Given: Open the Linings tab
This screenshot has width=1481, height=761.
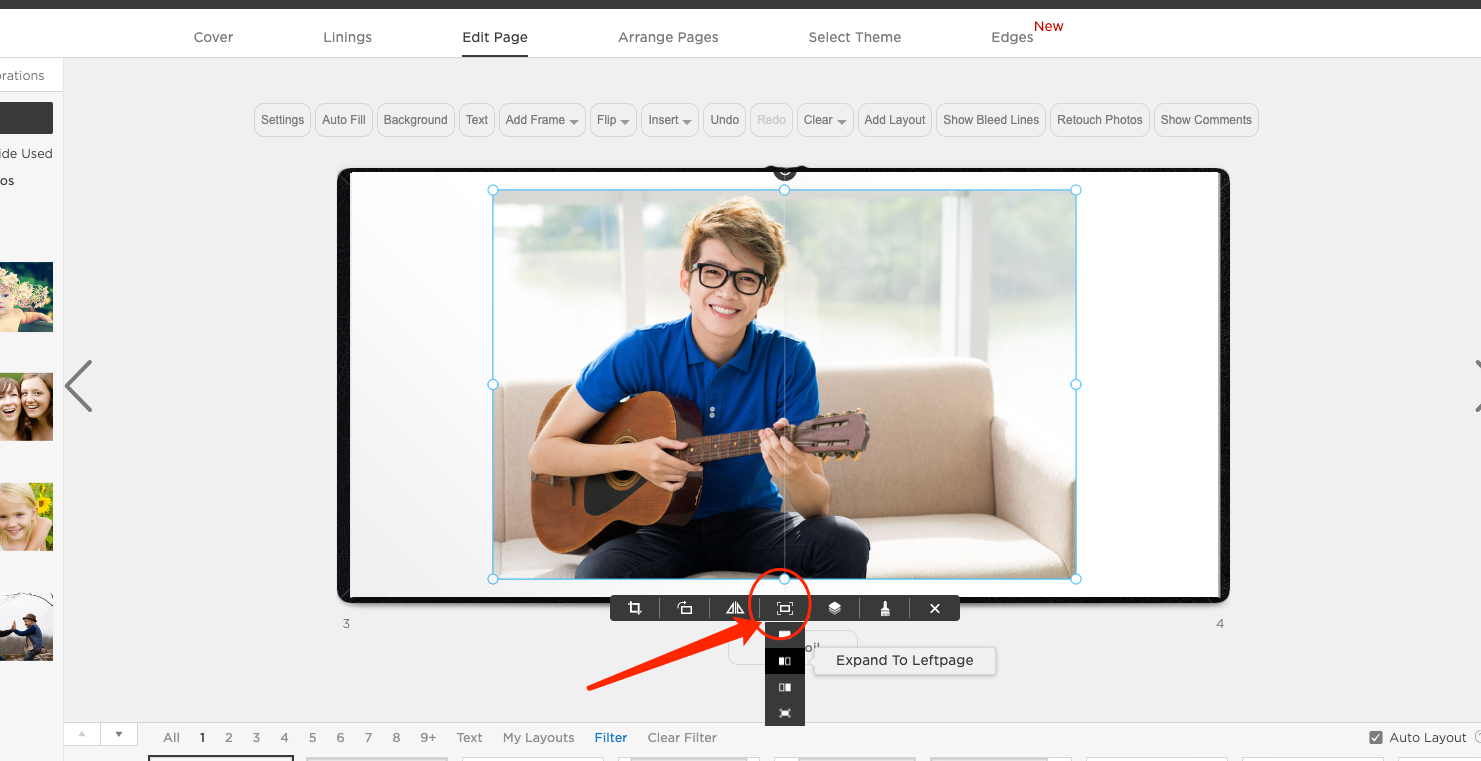Looking at the screenshot, I should coord(347,37).
